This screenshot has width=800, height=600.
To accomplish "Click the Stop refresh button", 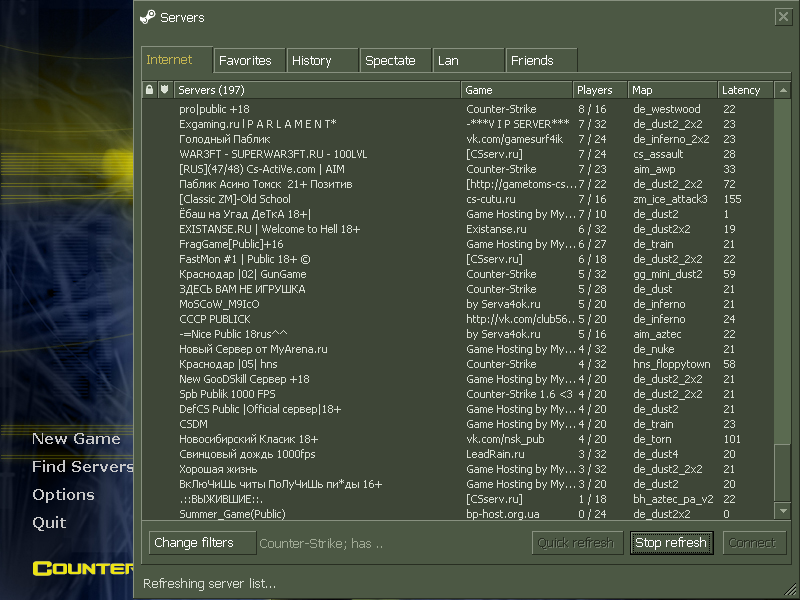I will point(671,542).
